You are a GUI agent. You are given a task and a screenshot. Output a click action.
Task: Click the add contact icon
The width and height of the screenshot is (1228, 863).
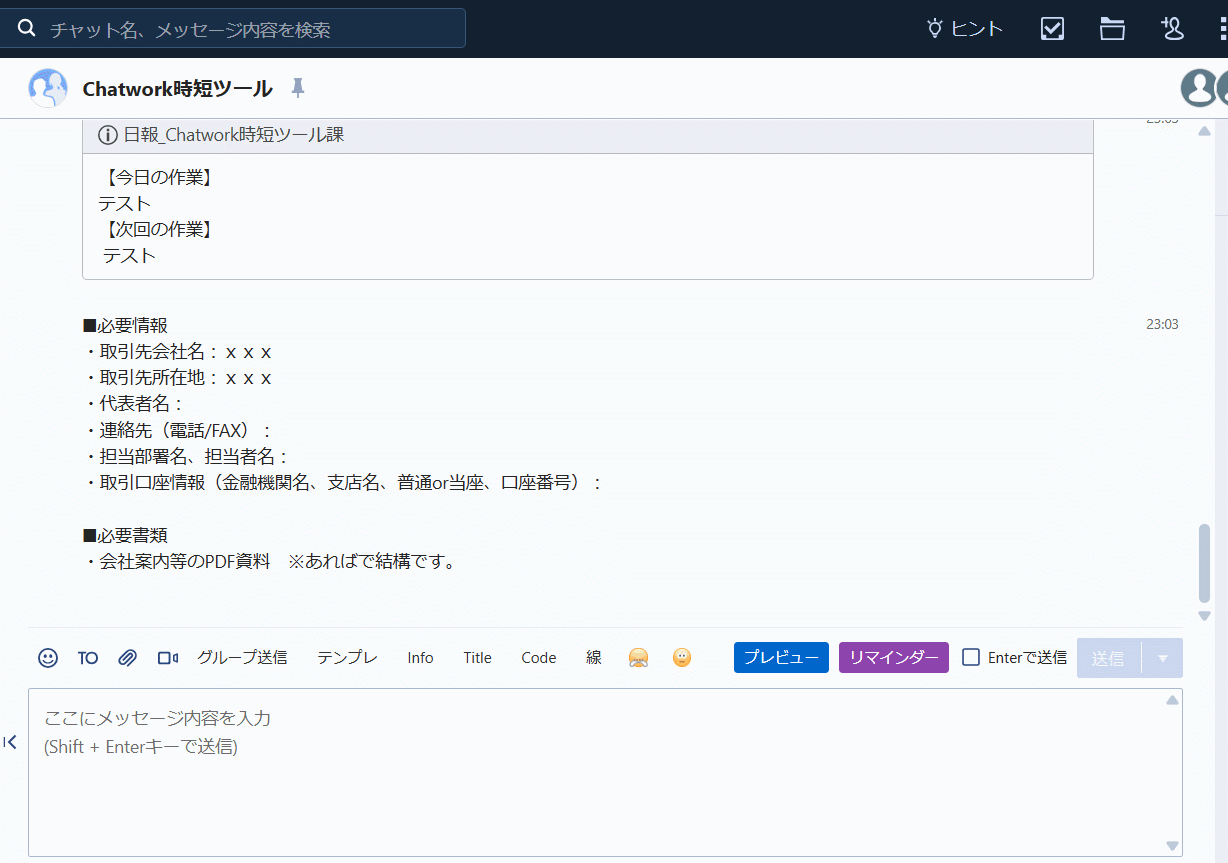click(1172, 29)
